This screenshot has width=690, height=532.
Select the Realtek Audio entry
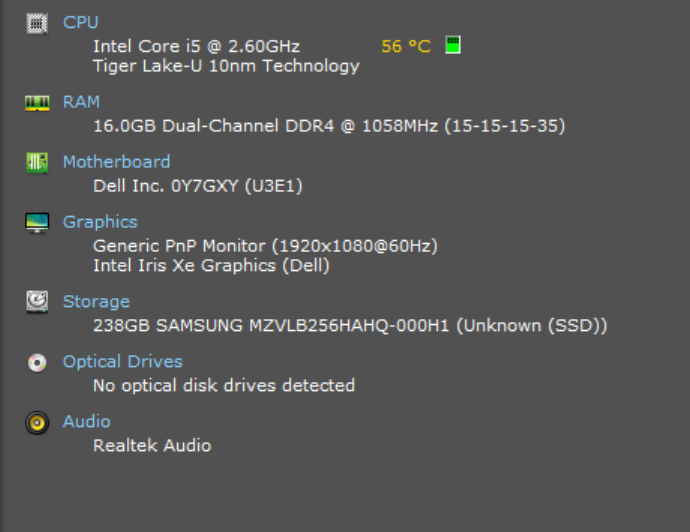152,446
